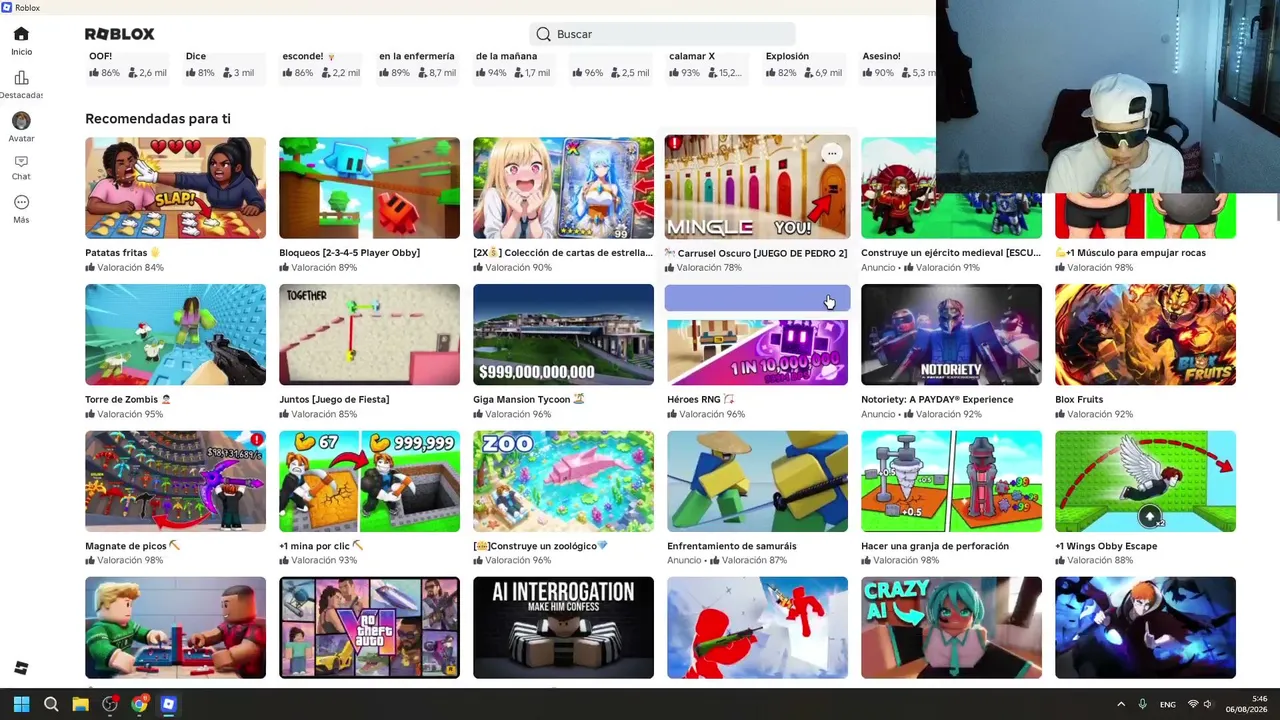Open File Explorer from the taskbar
This screenshot has width=1280, height=720.
click(80, 704)
